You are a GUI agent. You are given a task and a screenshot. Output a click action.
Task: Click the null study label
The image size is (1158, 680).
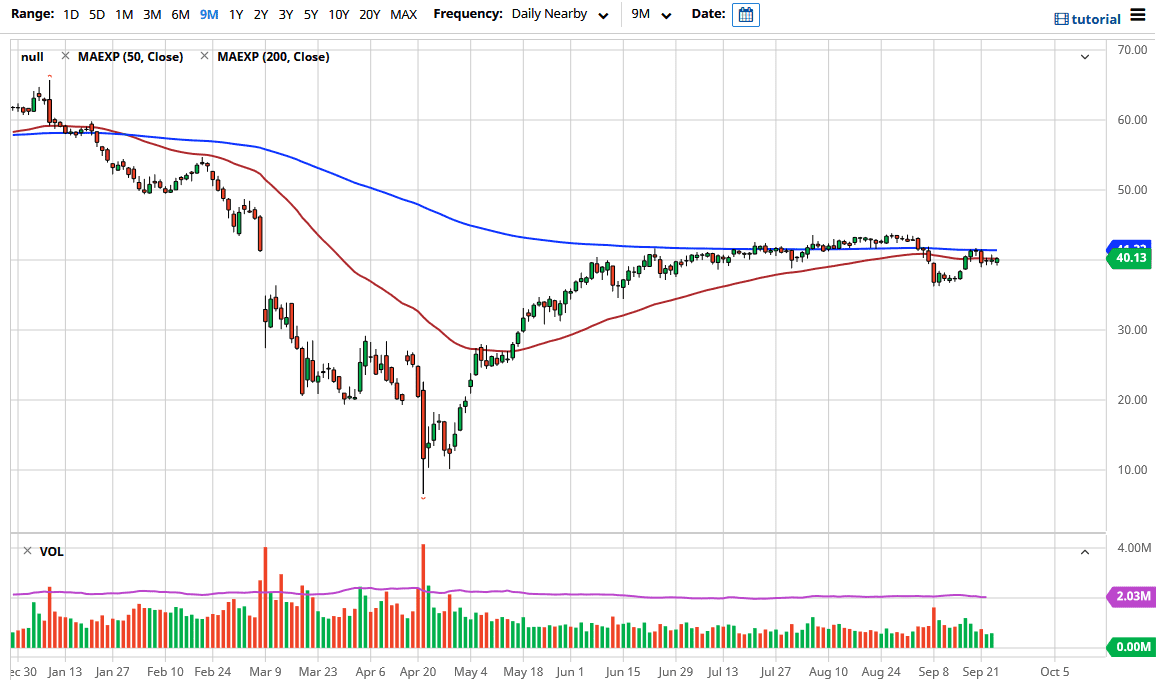33,57
